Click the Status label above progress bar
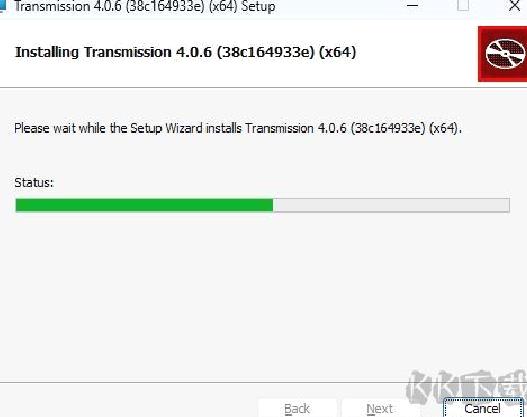Image resolution: width=527 pixels, height=417 pixels. (34, 182)
